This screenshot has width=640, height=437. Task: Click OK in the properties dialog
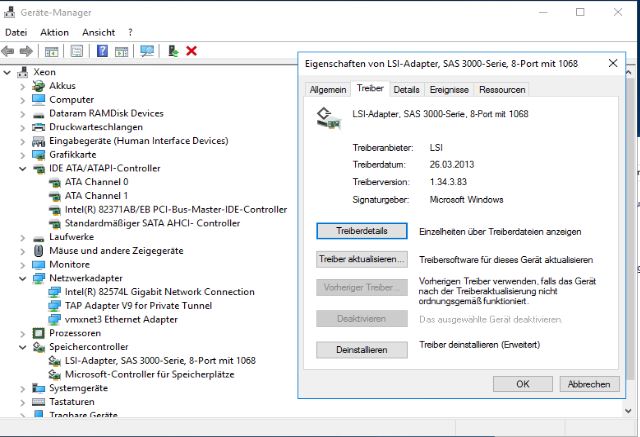click(x=522, y=384)
